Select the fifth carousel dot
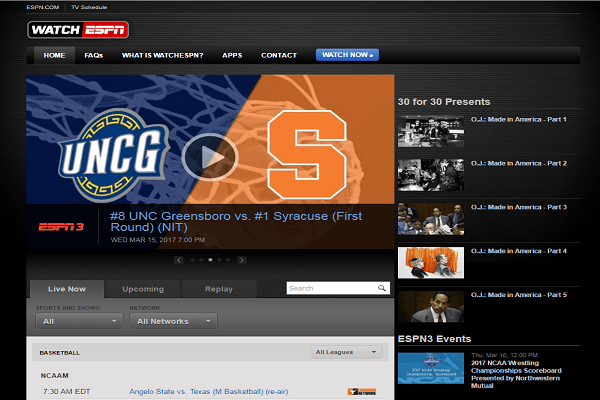600x400 pixels. pos(228,260)
